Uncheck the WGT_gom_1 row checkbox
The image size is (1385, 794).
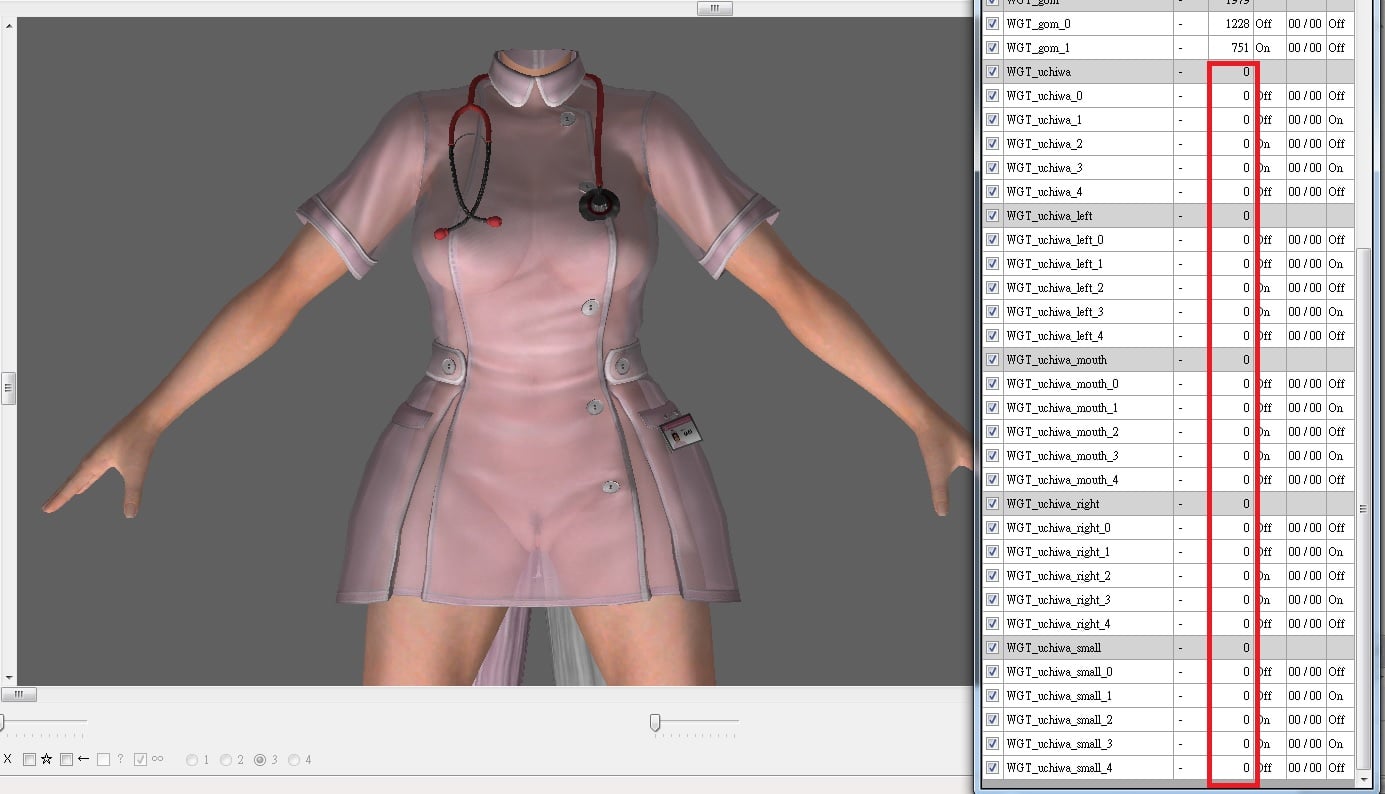tap(992, 48)
